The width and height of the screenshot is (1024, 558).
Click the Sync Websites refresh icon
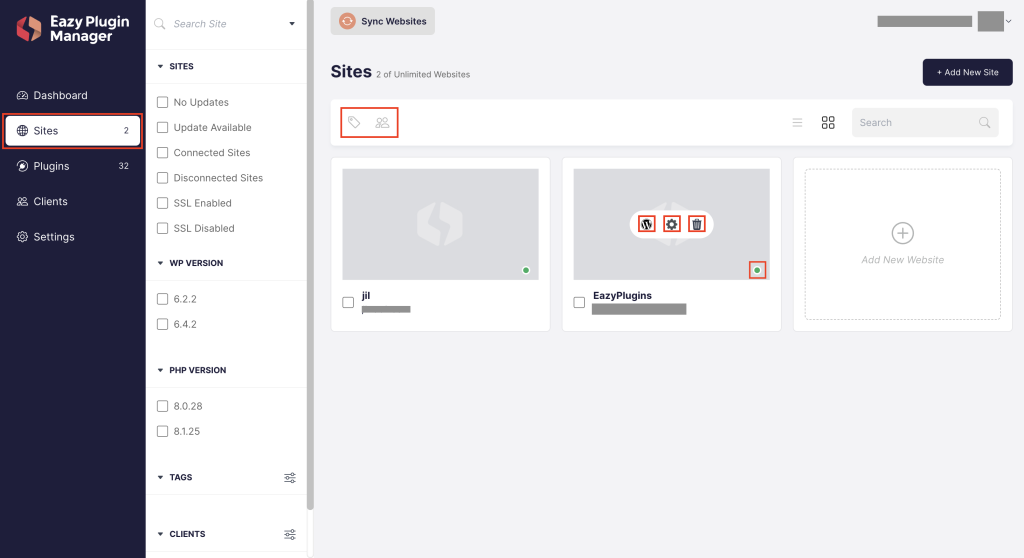point(347,21)
